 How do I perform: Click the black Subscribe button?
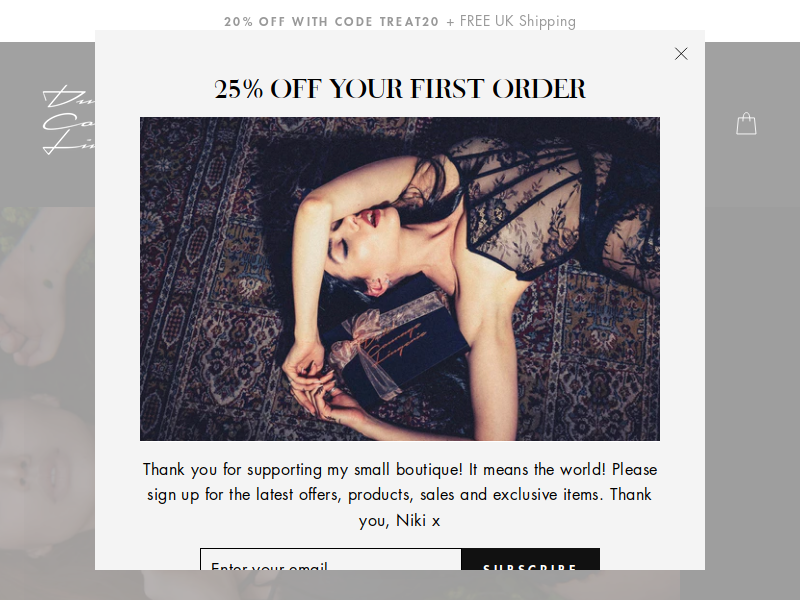click(x=531, y=559)
